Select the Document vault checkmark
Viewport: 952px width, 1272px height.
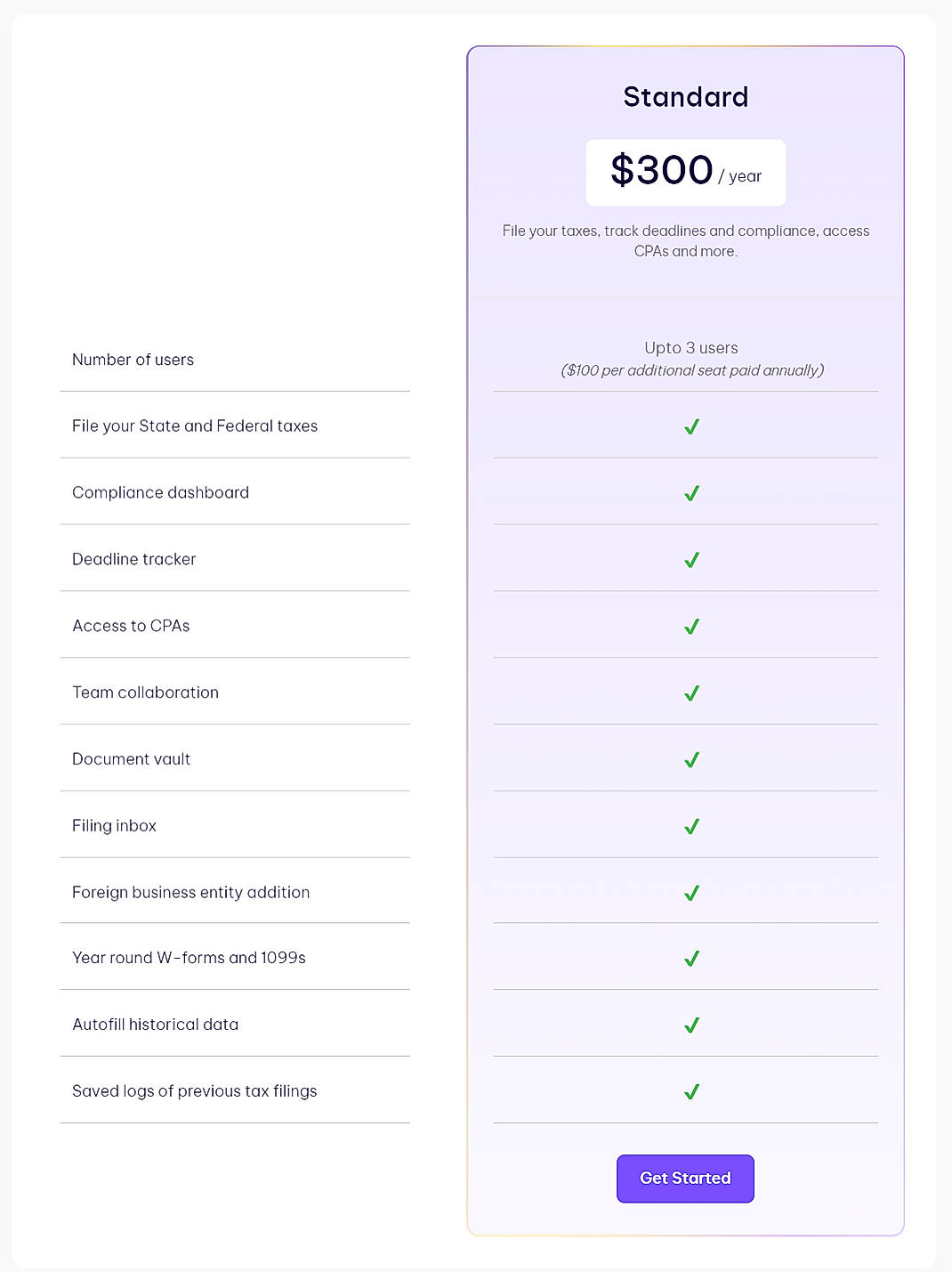click(690, 759)
